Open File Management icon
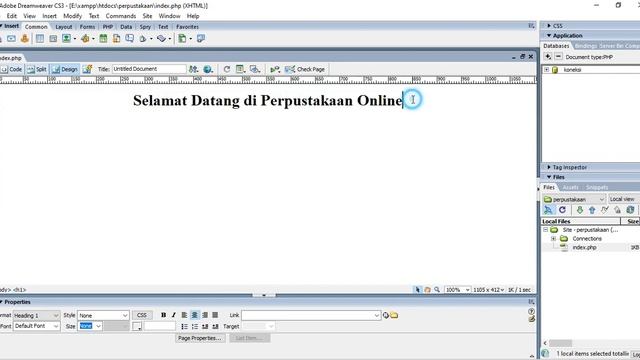The image size is (640, 360). 193,69
